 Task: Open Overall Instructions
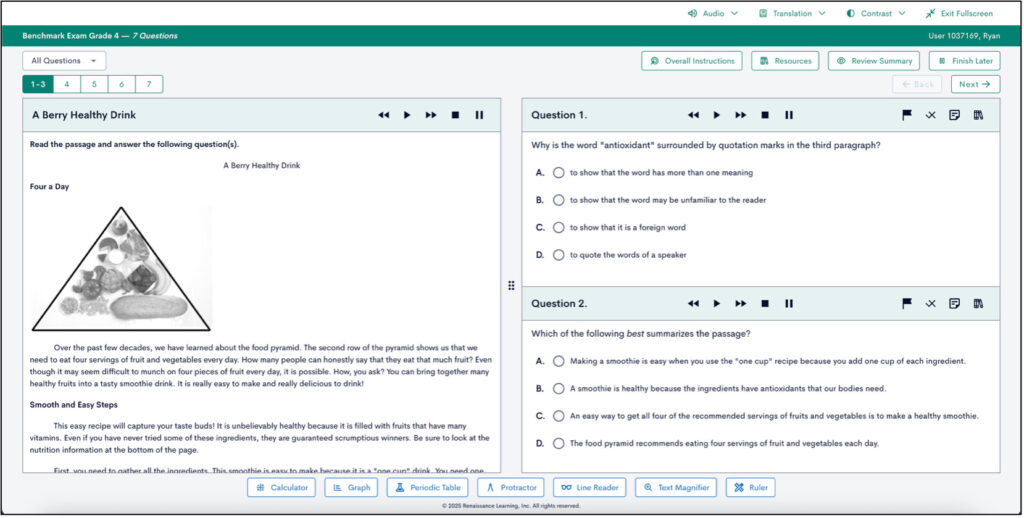click(692, 61)
